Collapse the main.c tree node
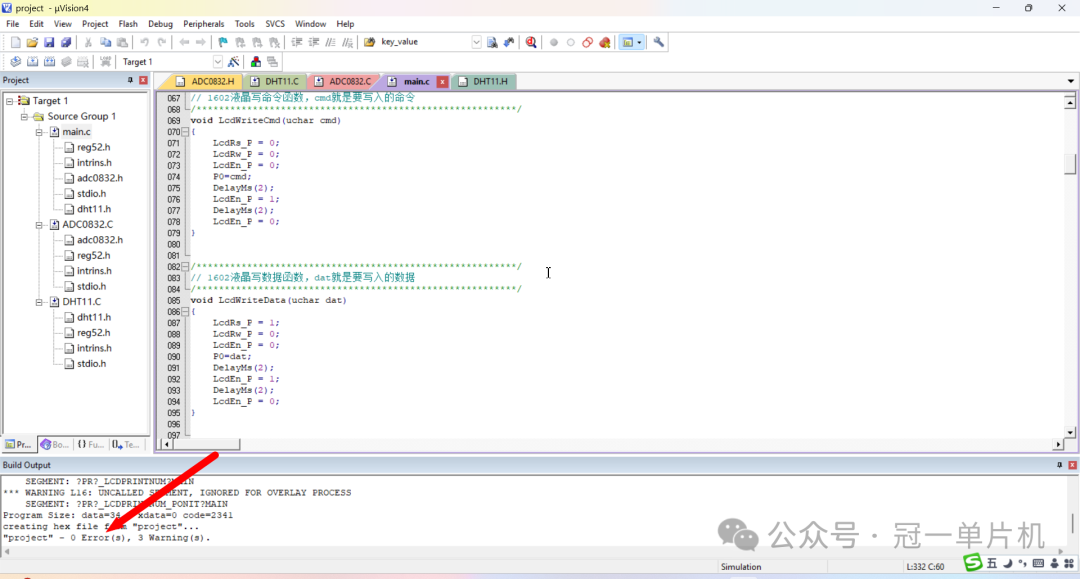This screenshot has height=579, width=1080. [x=39, y=131]
